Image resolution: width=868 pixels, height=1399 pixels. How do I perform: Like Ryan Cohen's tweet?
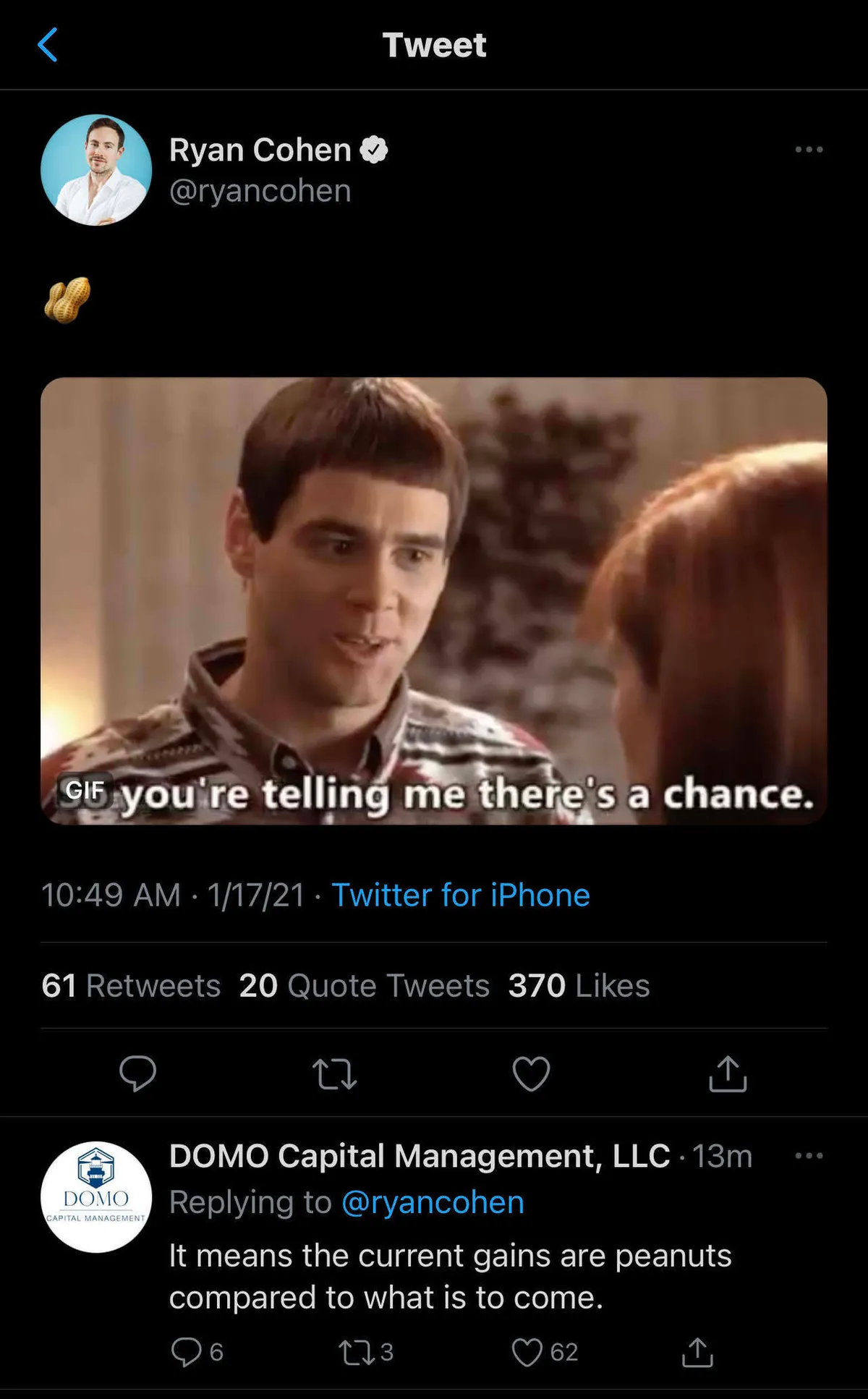pos(531,1073)
